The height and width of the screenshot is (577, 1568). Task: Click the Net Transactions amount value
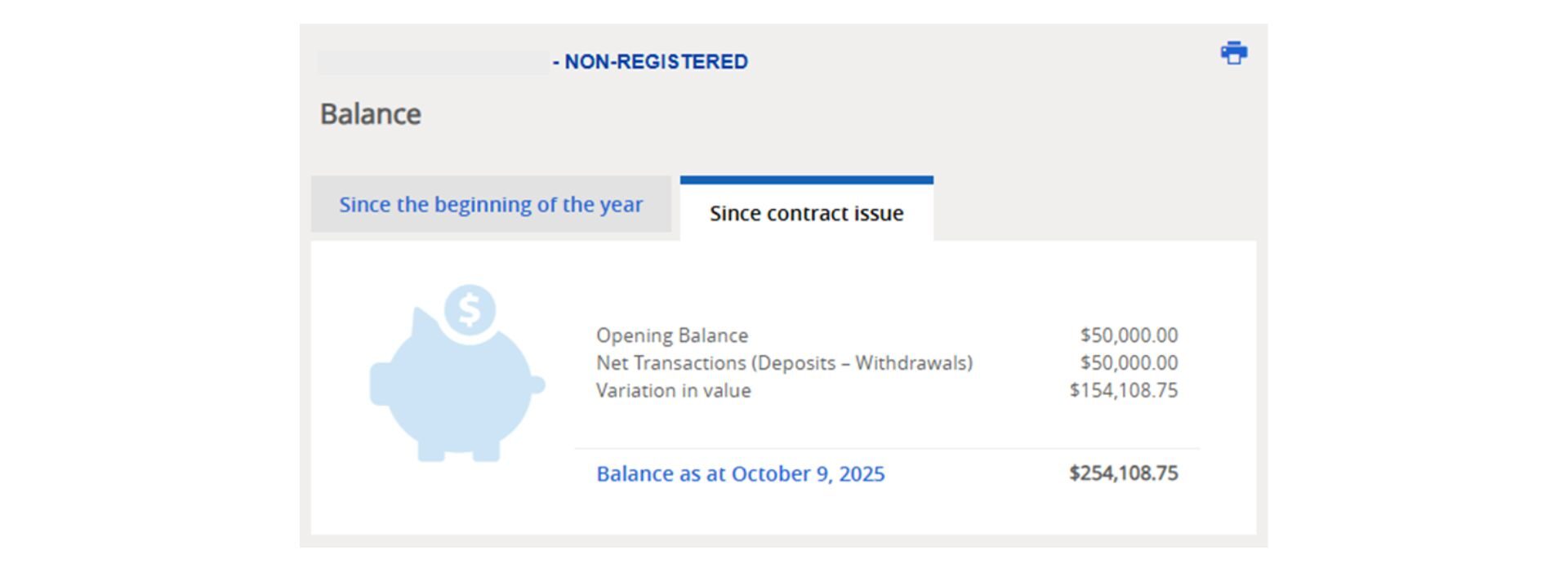point(1129,363)
